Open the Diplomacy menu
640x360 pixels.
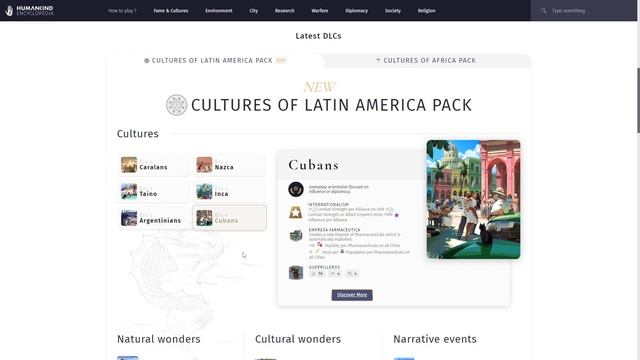356,11
